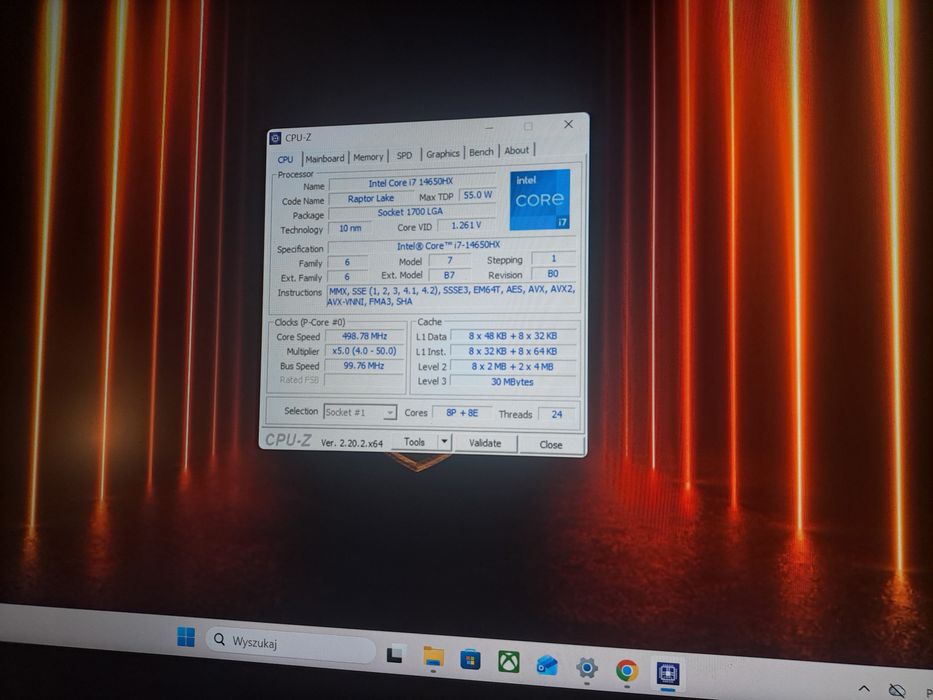Image resolution: width=933 pixels, height=700 pixels.
Task: Click the Ext. Model value B7
Action: point(449,275)
